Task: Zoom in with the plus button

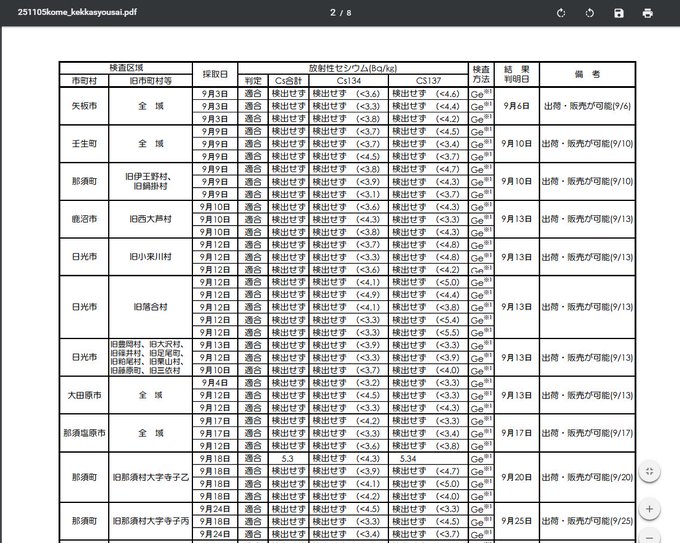Action: coord(649,509)
